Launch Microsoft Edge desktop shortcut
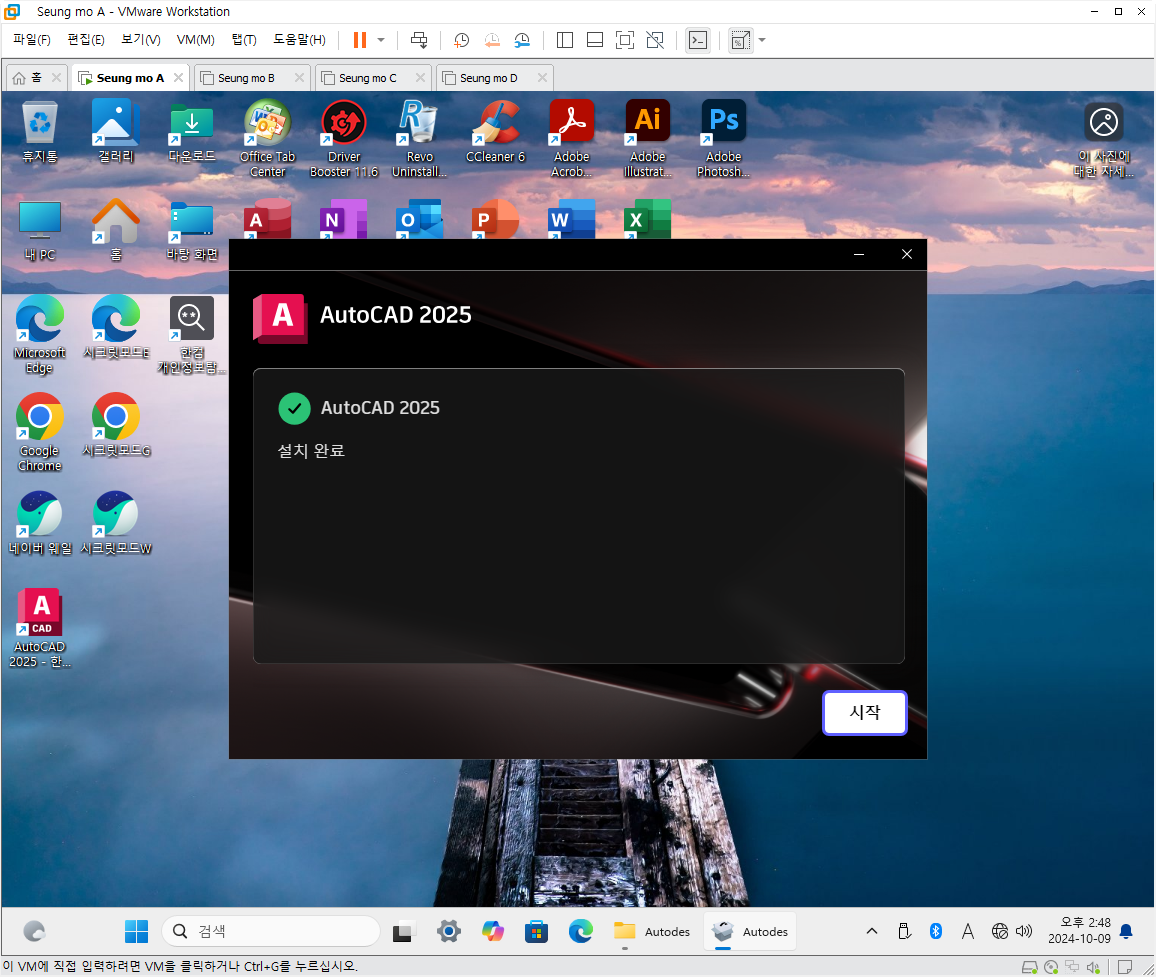Image resolution: width=1156 pixels, height=977 pixels. point(40,335)
